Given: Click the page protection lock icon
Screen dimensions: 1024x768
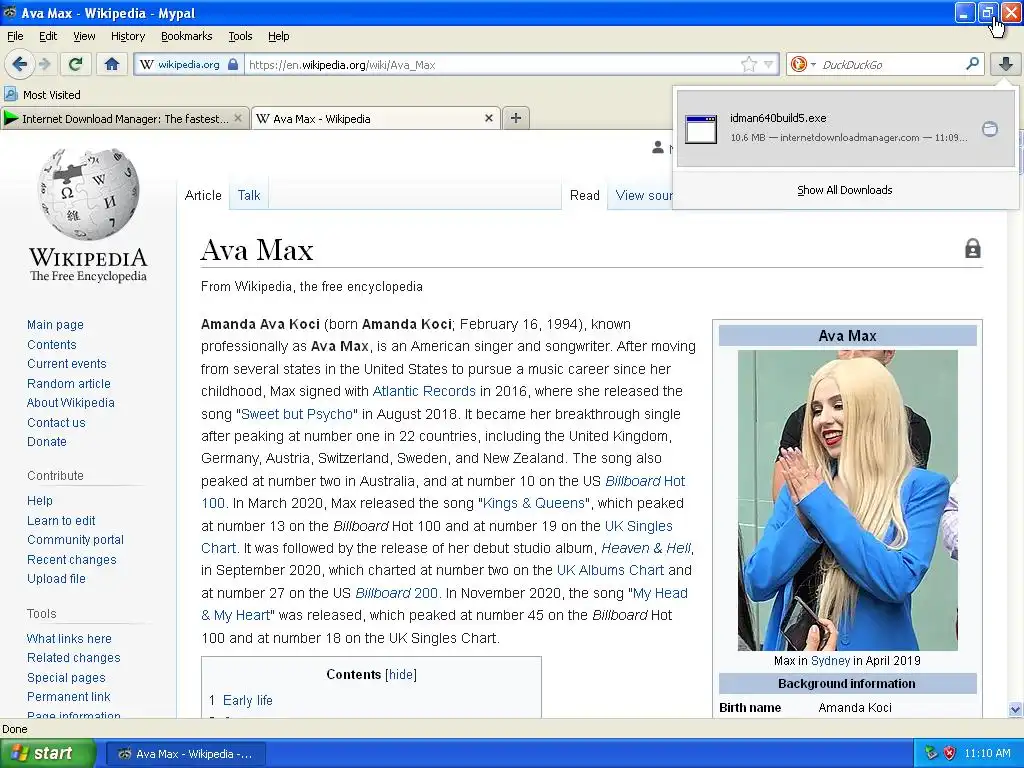Looking at the screenshot, I should (972, 248).
